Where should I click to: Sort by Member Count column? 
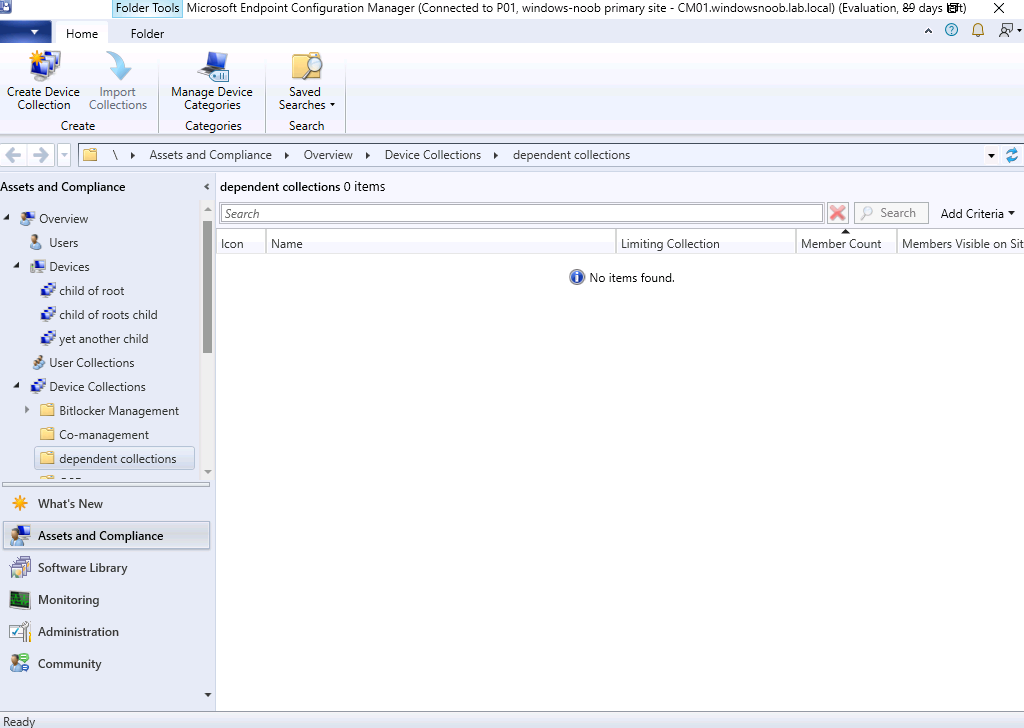point(846,244)
